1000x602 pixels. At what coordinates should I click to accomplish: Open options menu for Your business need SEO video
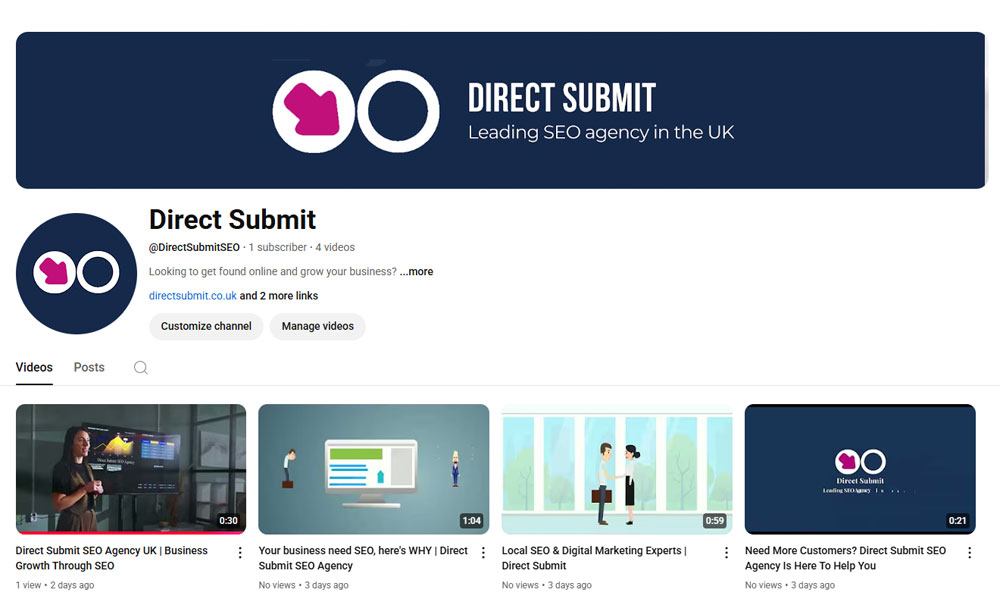[483, 553]
